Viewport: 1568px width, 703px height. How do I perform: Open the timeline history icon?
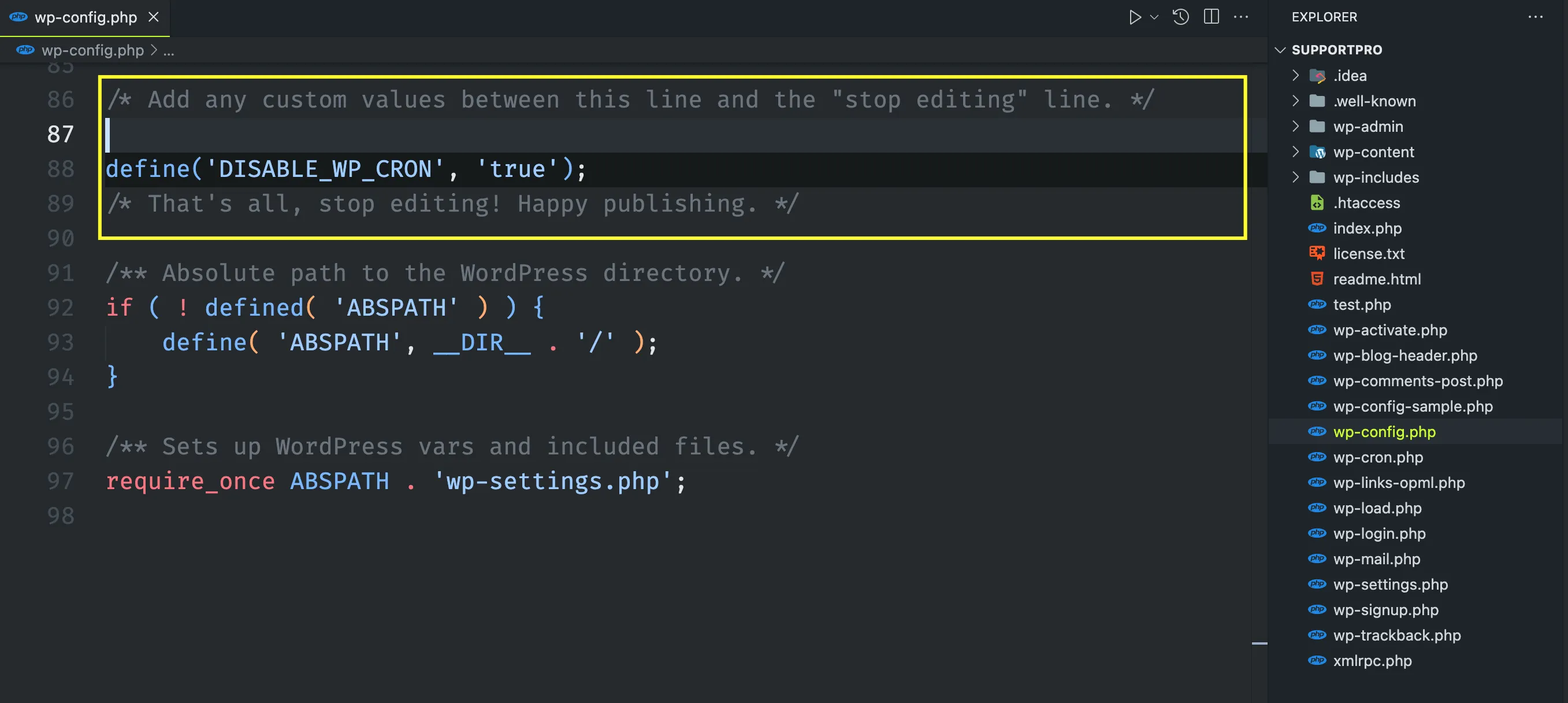[x=1181, y=17]
